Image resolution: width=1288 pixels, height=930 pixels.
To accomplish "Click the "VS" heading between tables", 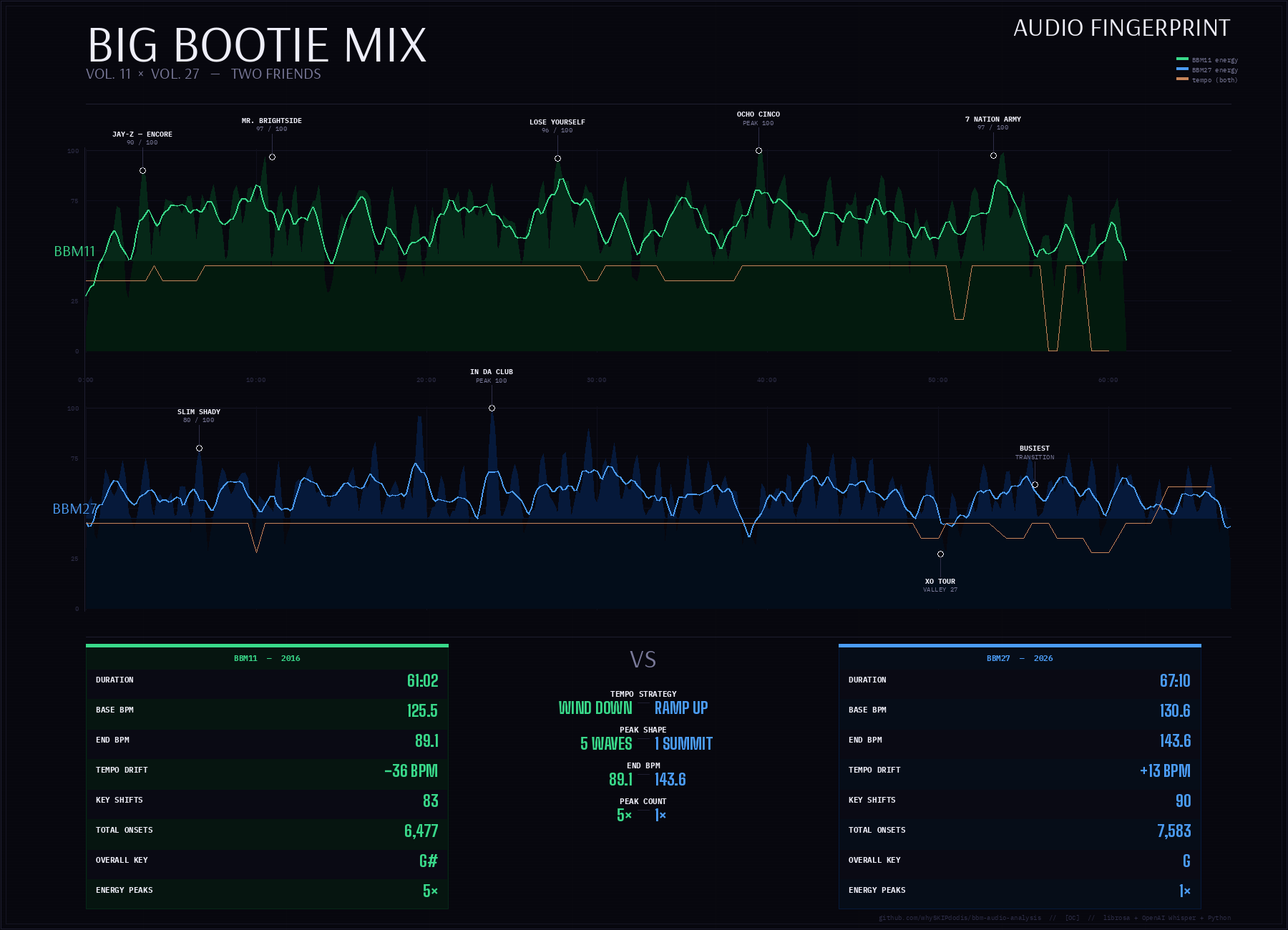I will point(643,660).
